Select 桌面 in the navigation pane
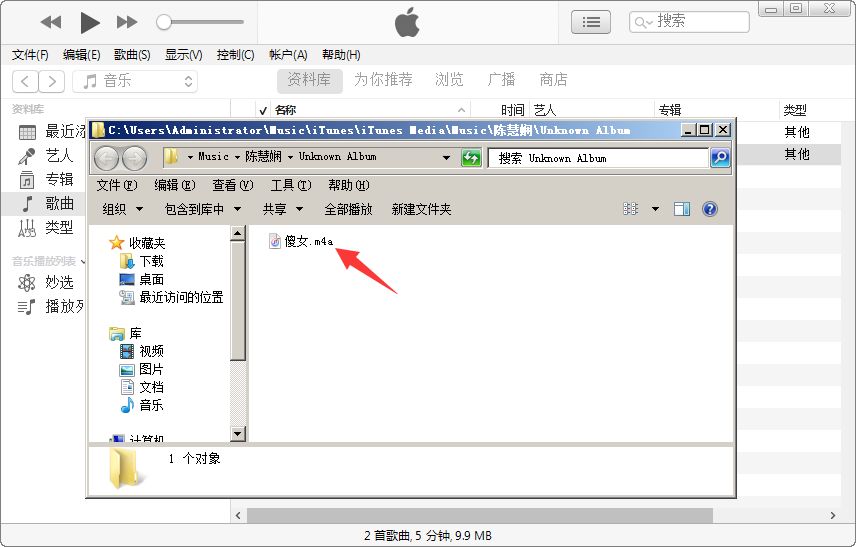Image resolution: width=856 pixels, height=547 pixels. pos(151,279)
